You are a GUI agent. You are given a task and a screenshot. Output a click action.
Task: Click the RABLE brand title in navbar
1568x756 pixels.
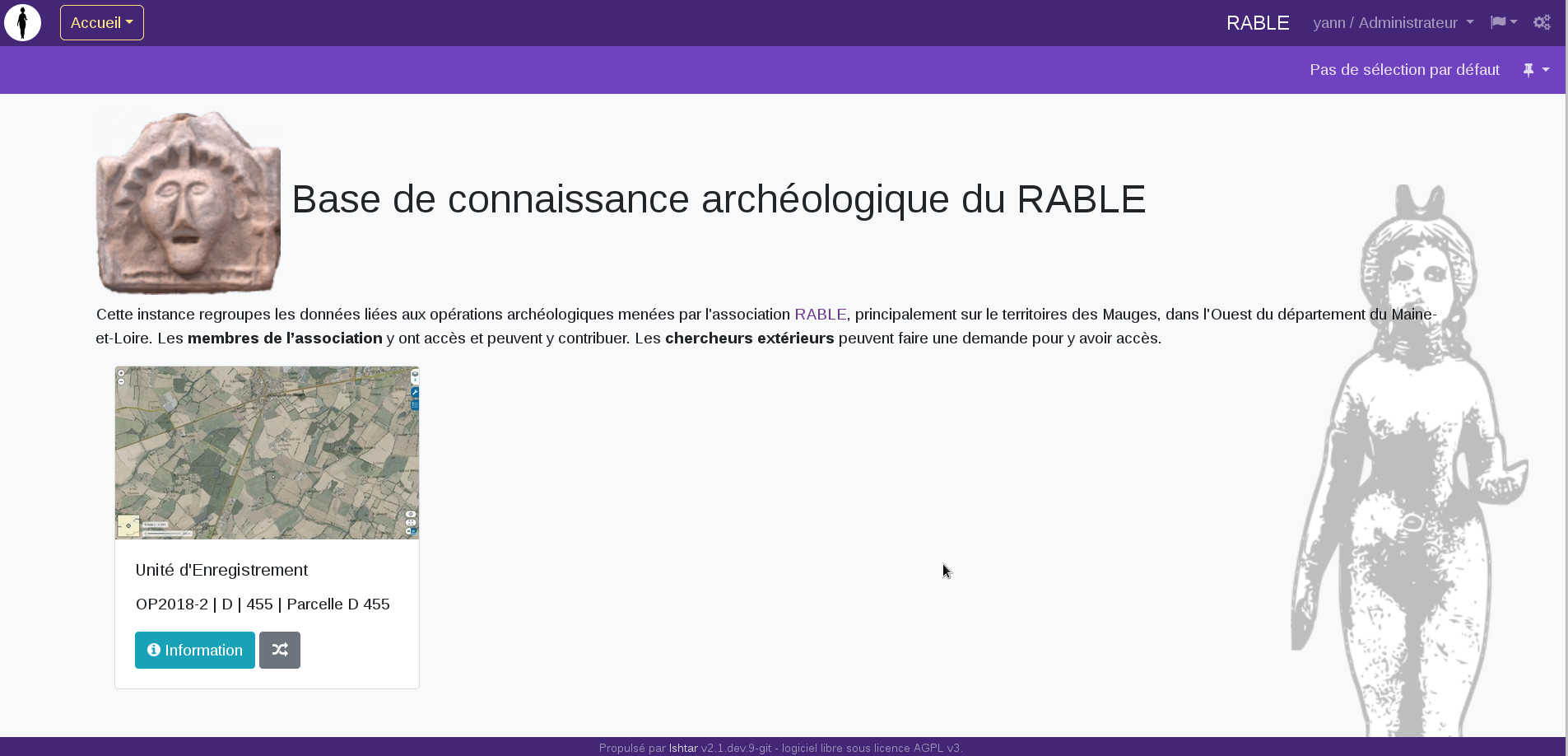click(1258, 23)
